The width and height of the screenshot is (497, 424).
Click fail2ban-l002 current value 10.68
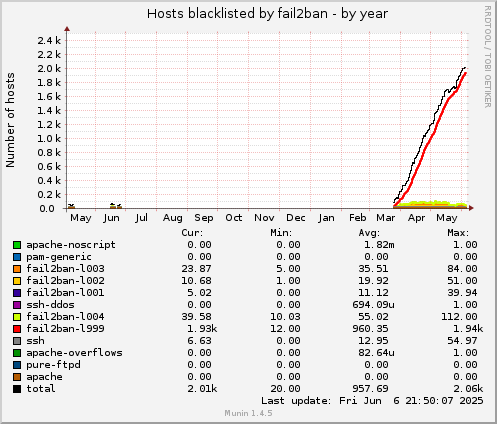[x=196, y=281]
